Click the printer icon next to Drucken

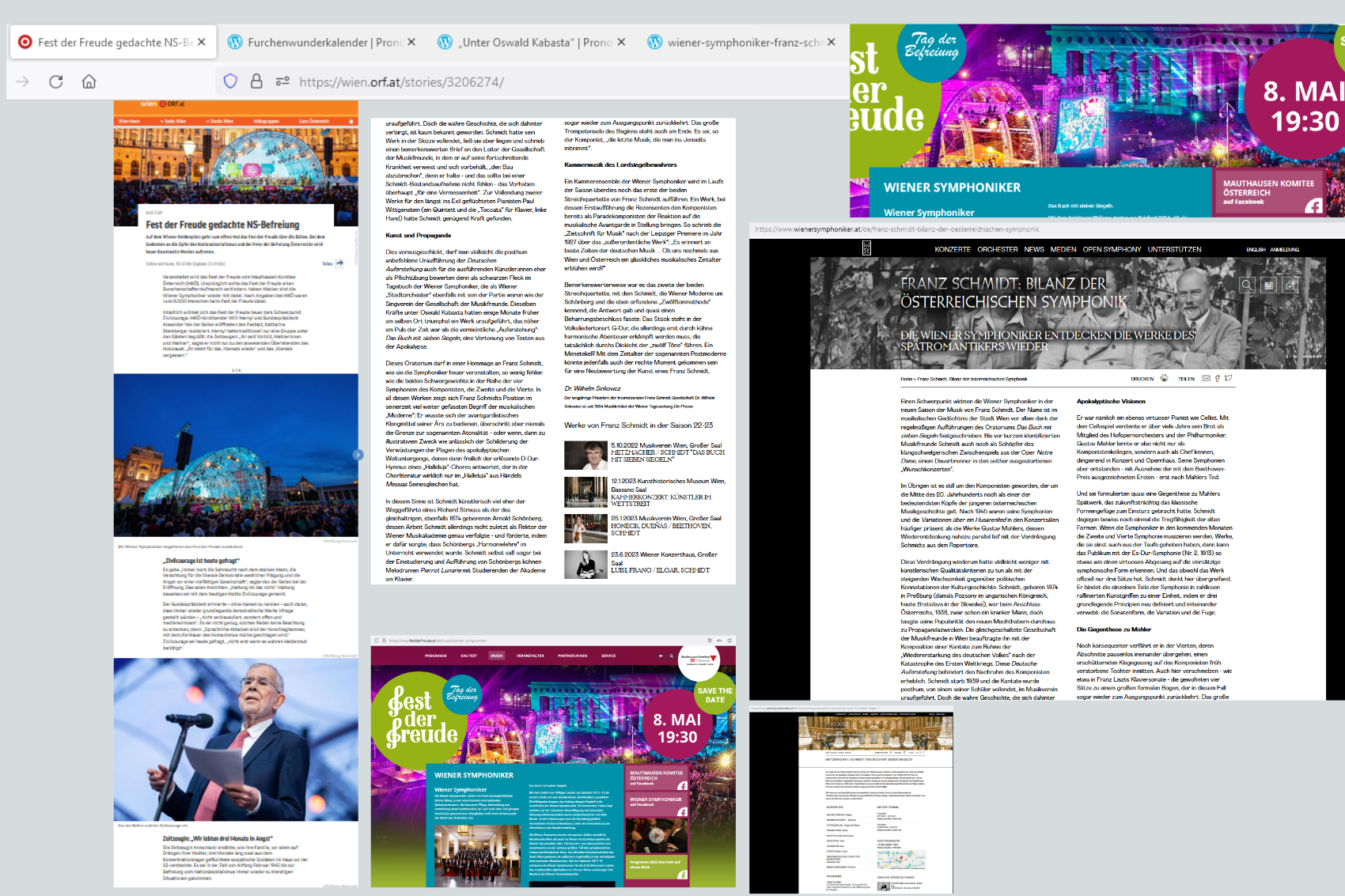[1164, 379]
